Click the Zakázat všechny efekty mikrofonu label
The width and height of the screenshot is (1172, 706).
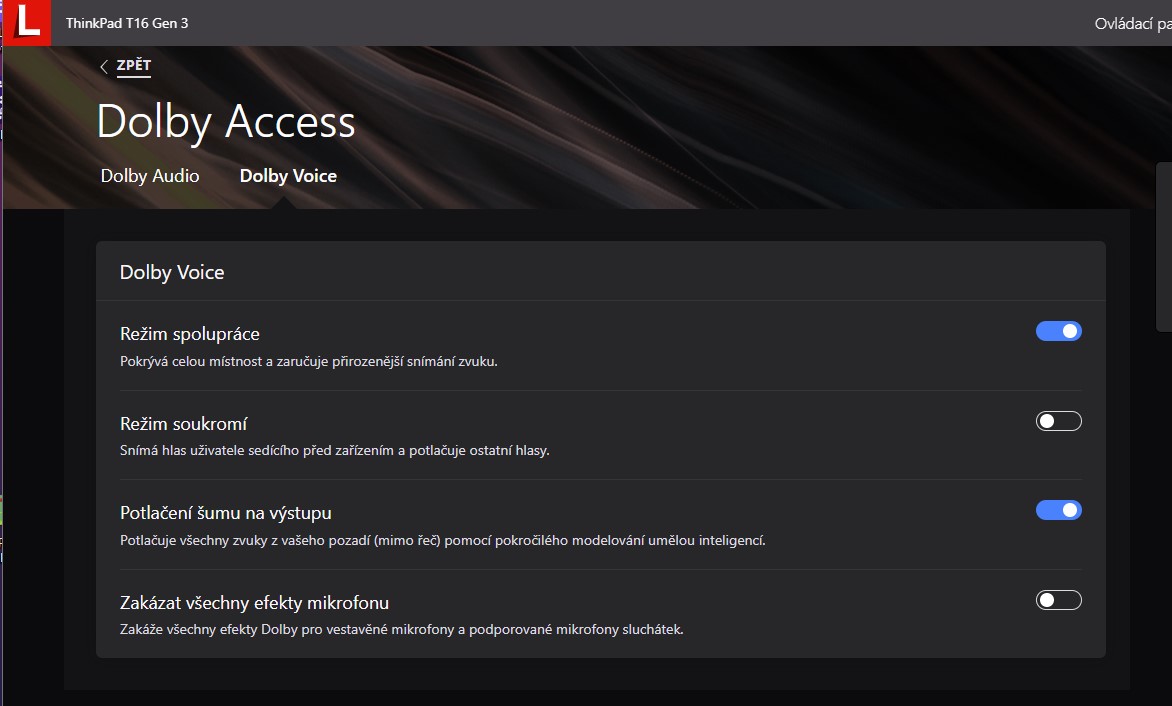[x=254, y=603]
